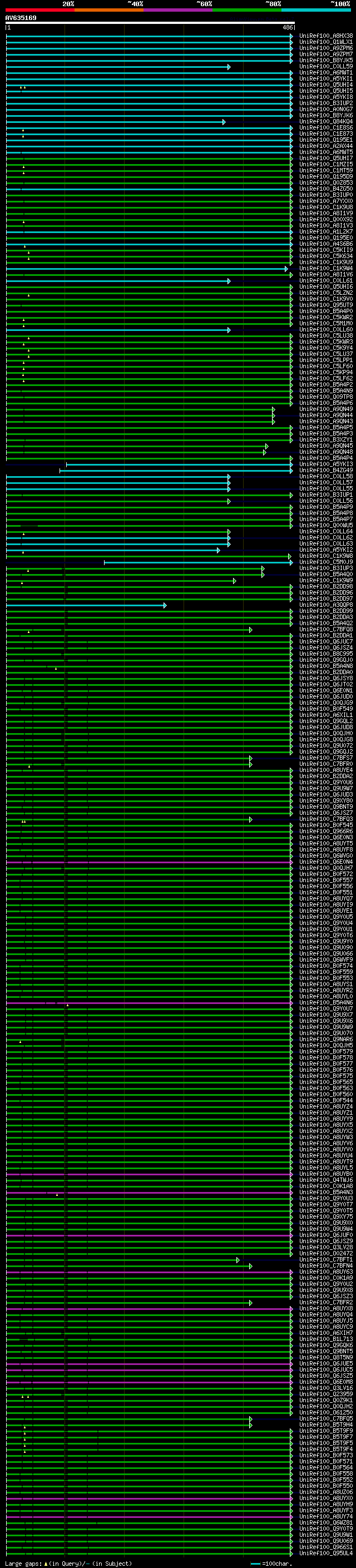Viewport: 356px width, 1568px height.
Task: Click gap marker on UniRef100_B5A4N8 row
Action: click(x=56, y=669)
